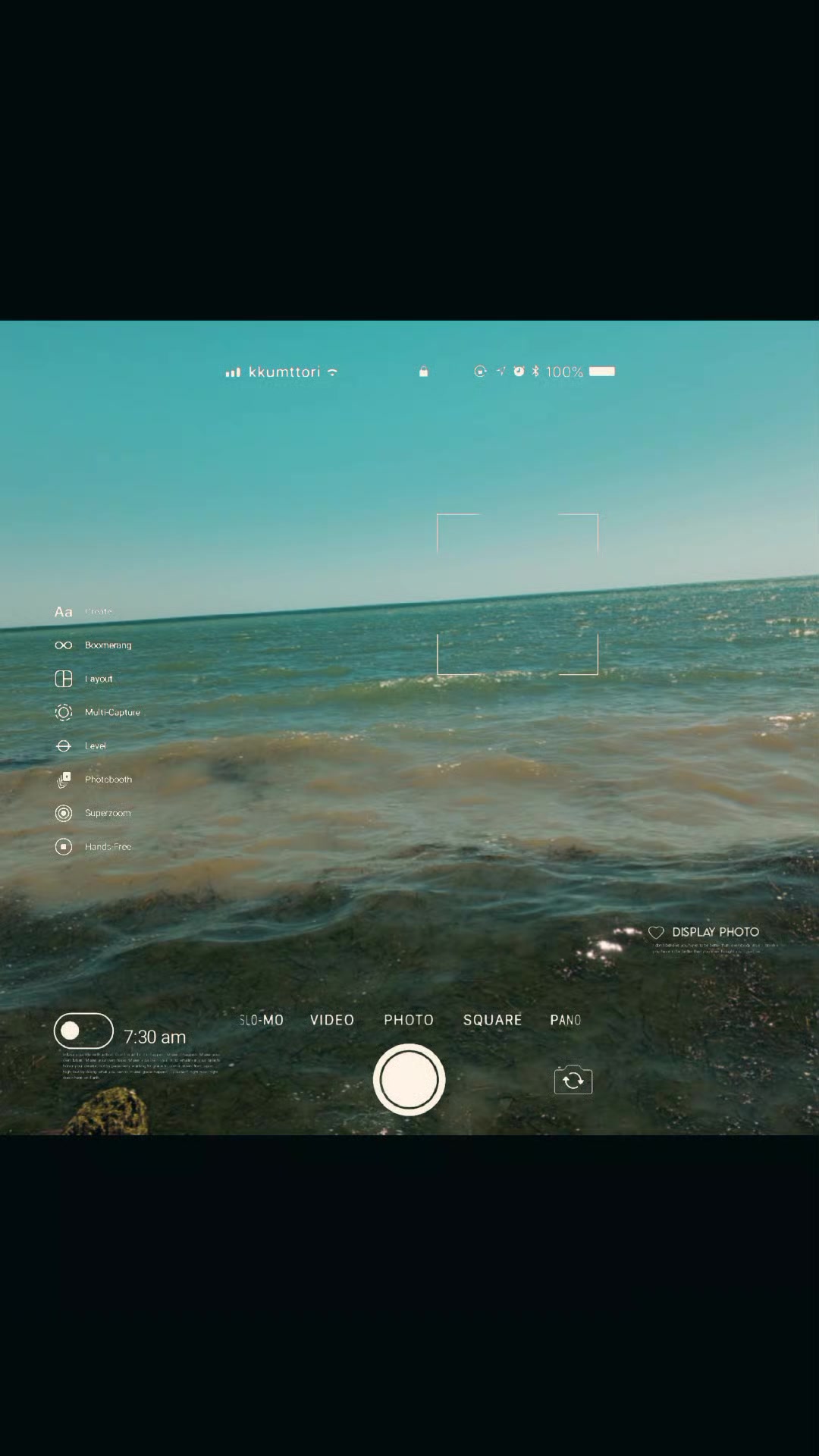Tap the heart icon beside Display Photo
Screen dimensions: 819x1456
[x=656, y=932]
